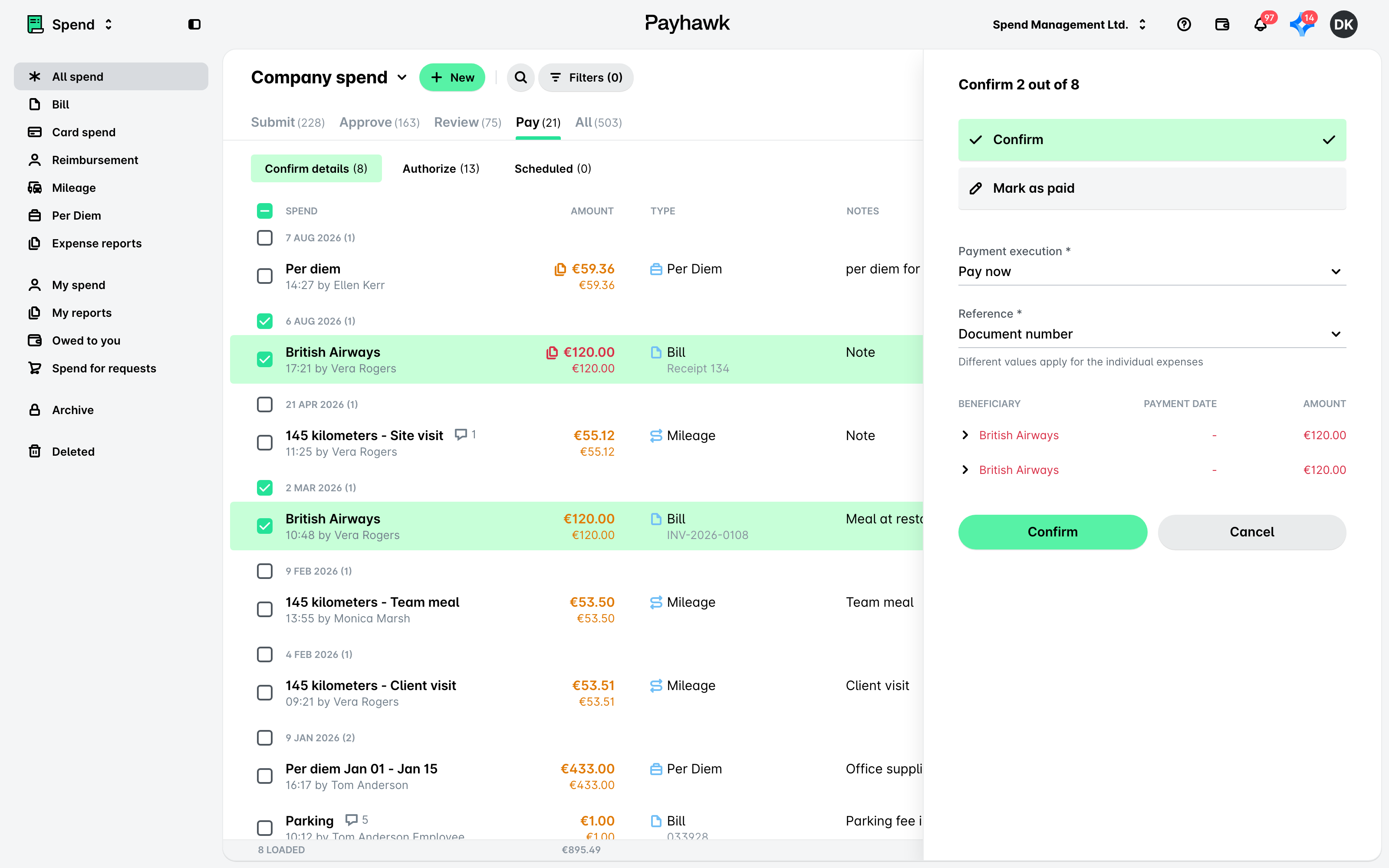Open Expense reports in sidebar
The width and height of the screenshot is (1389, 868).
pyautogui.click(x=111, y=243)
